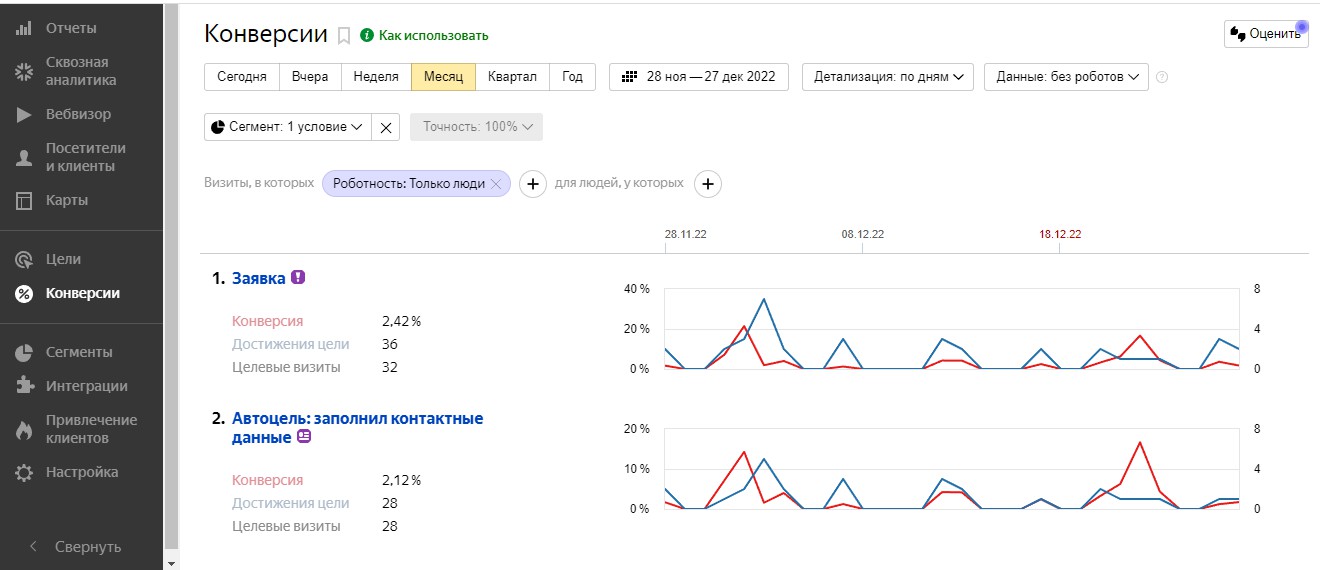Click the calendar date range picker
This screenshot has height=570, width=1320.
tap(698, 77)
